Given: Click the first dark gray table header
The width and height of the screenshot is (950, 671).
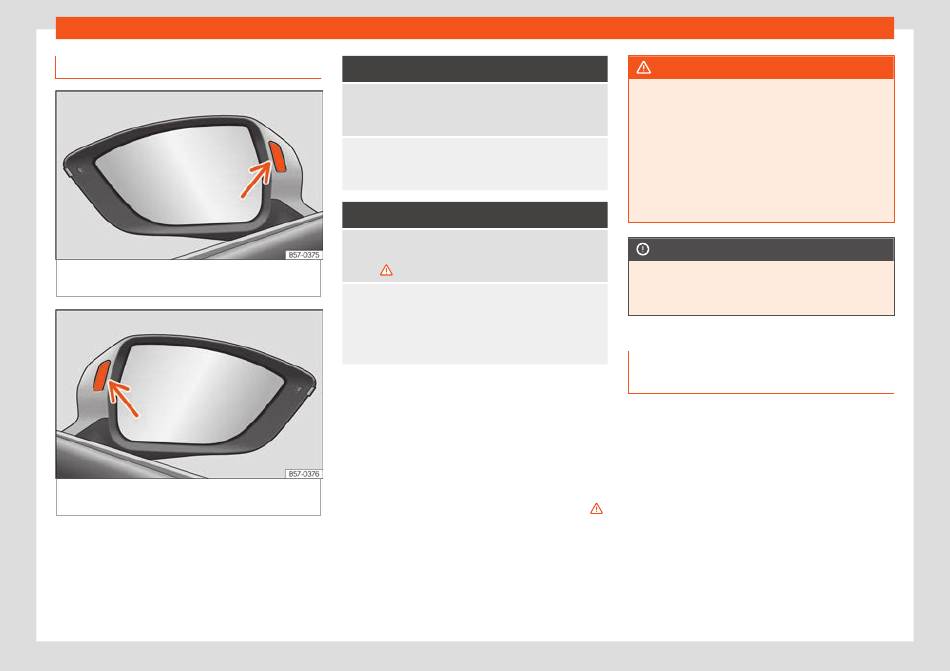Looking at the screenshot, I should click(475, 69).
